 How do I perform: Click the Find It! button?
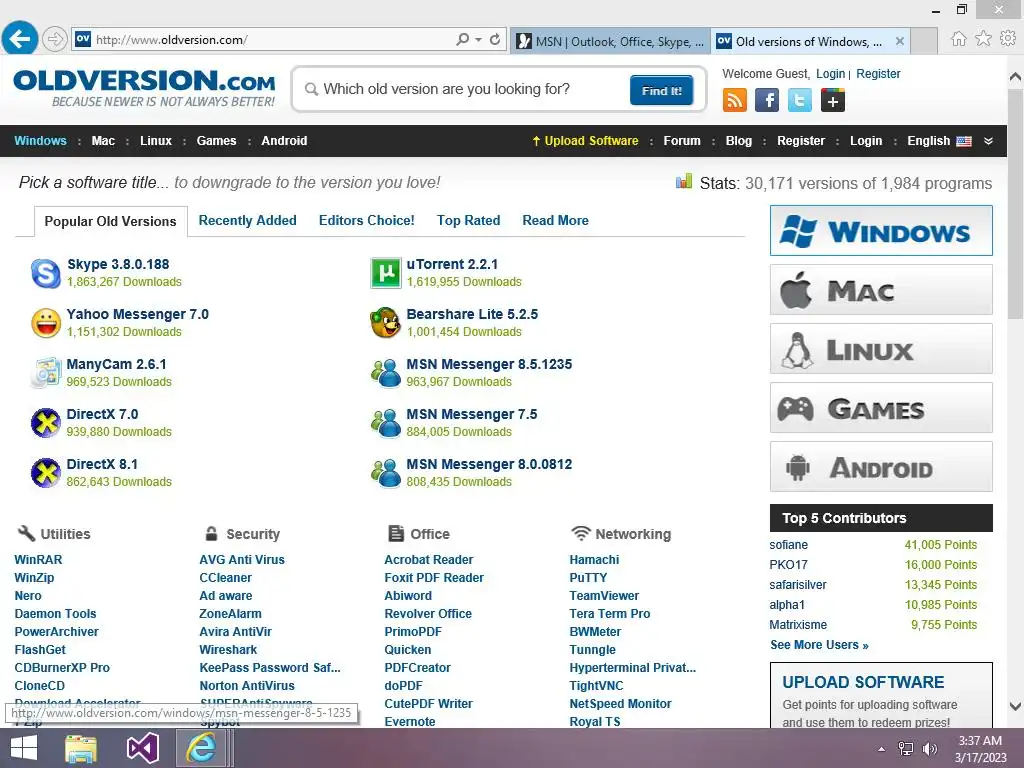coord(662,91)
